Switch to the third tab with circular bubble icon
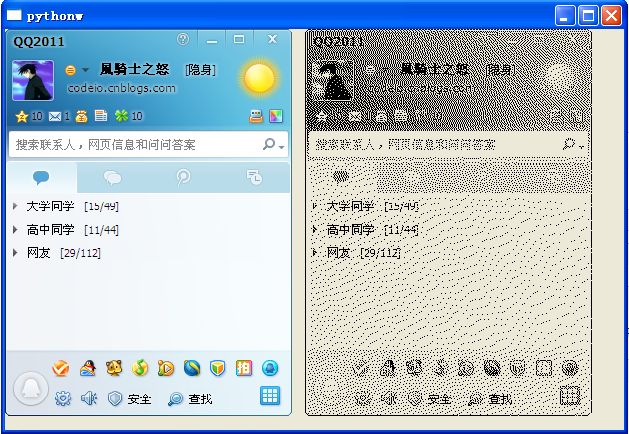 (183, 177)
